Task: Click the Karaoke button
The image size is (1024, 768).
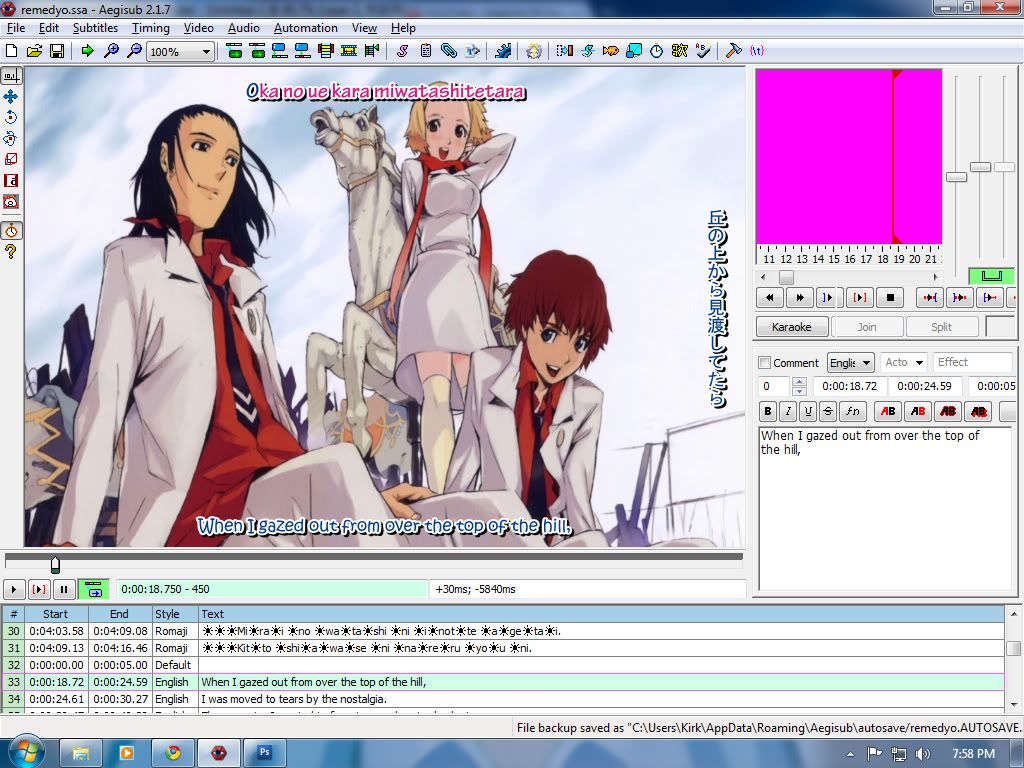Action: [791, 327]
